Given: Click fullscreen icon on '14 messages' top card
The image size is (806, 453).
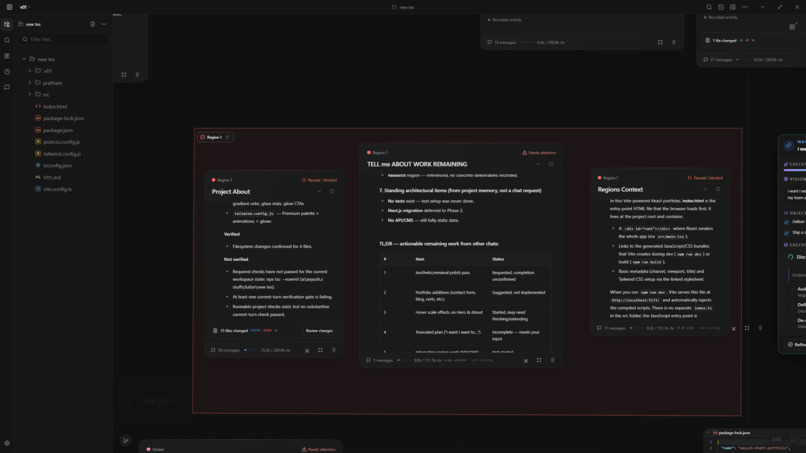Looking at the screenshot, I should 661,42.
